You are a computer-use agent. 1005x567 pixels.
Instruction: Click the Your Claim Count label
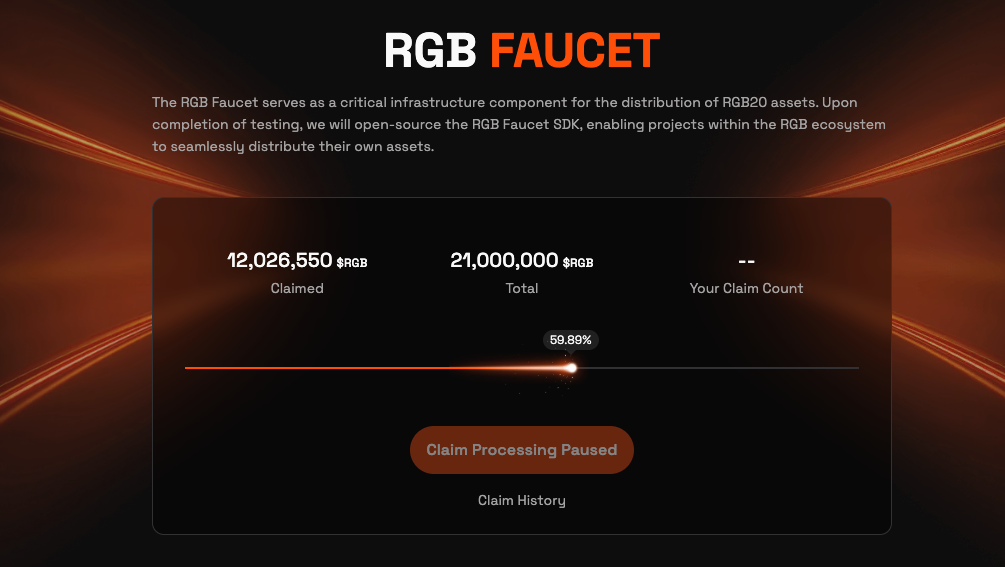click(746, 288)
